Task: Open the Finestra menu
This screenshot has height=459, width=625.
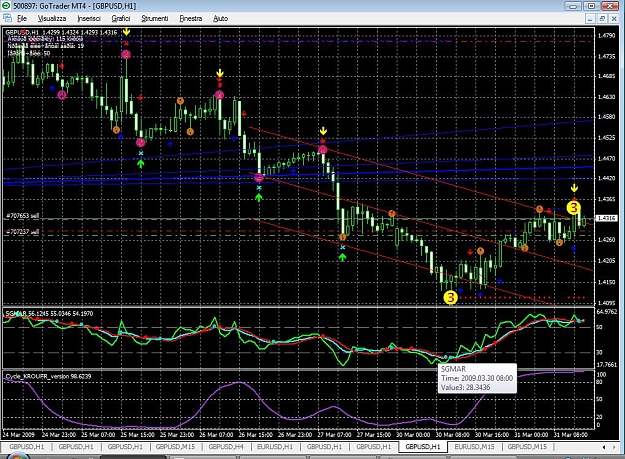Action: point(191,18)
